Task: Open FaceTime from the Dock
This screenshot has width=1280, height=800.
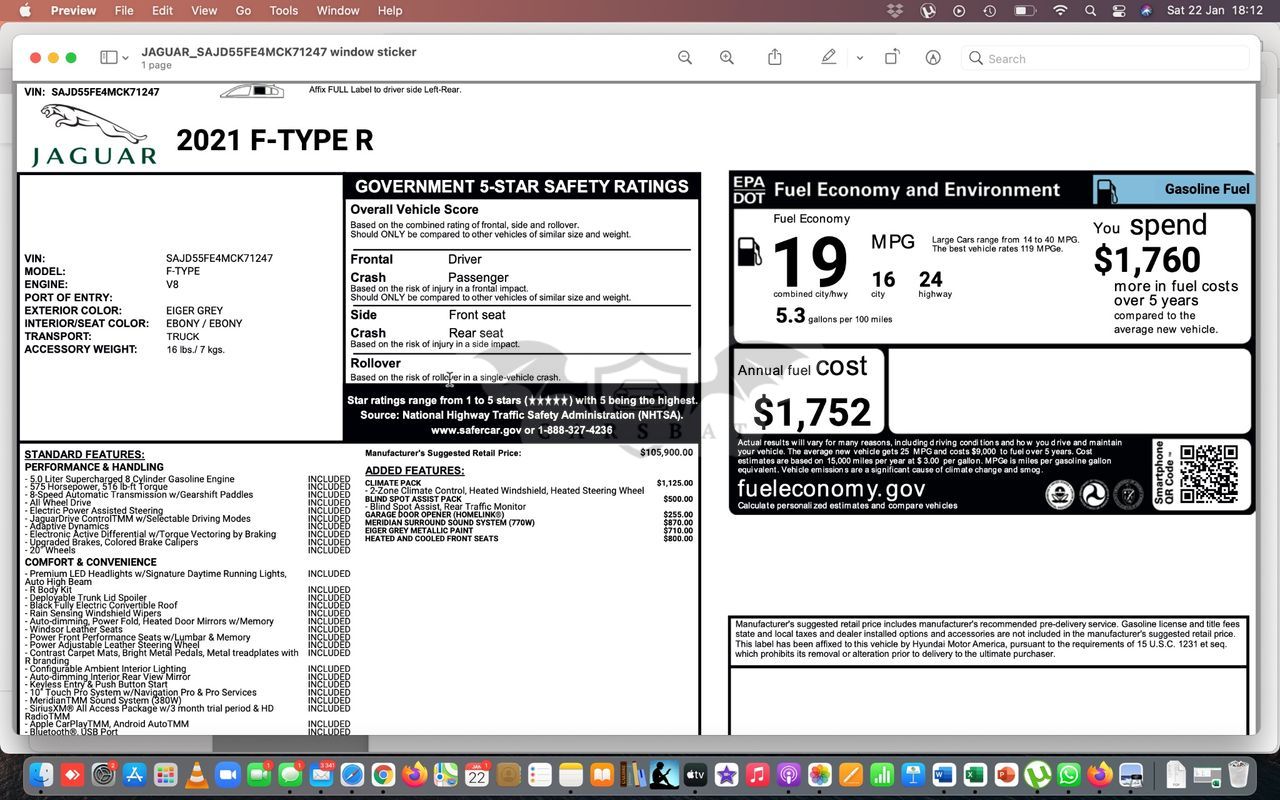Action: pos(259,775)
